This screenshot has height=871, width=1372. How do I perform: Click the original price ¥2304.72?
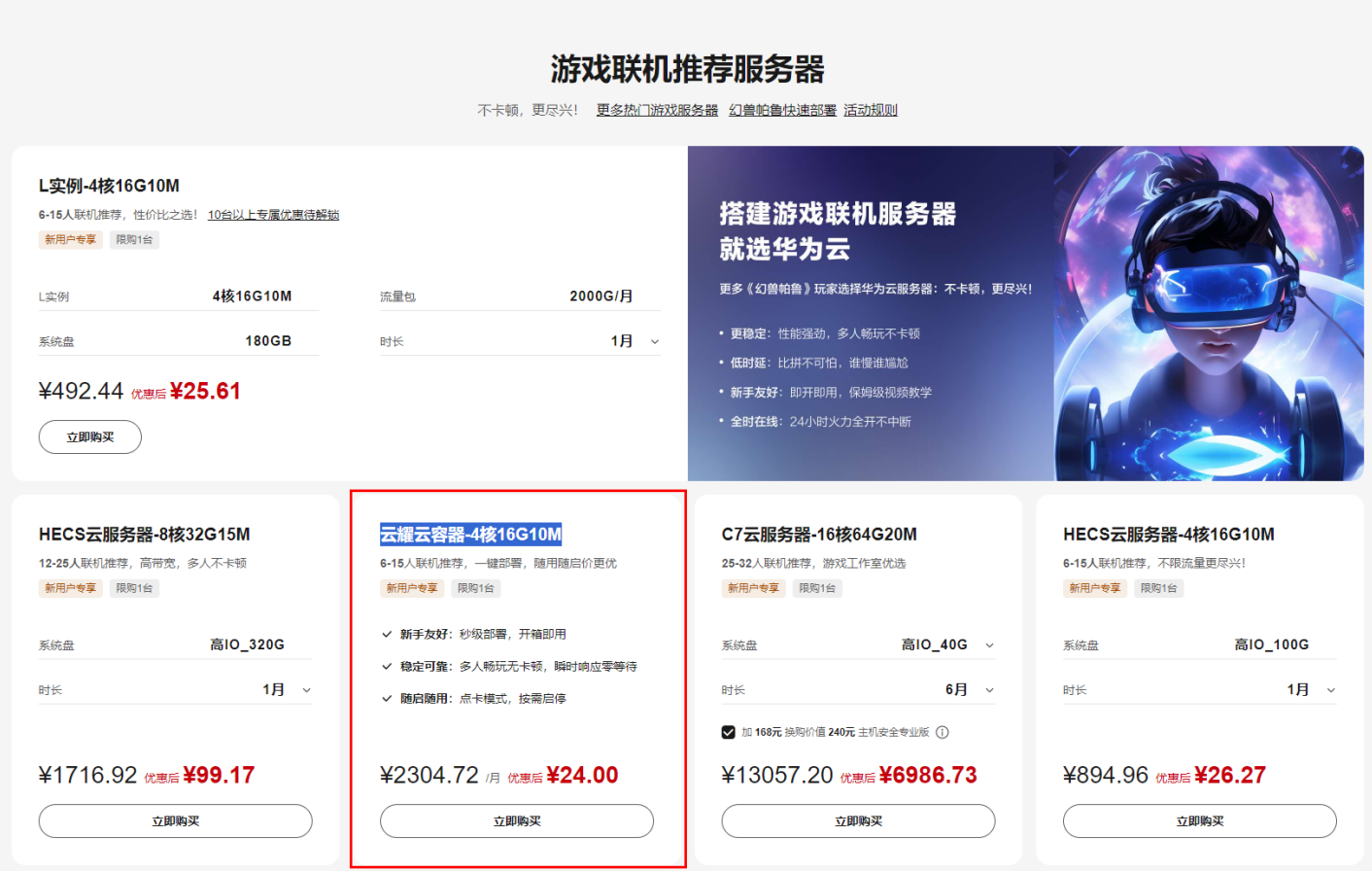[x=429, y=775]
